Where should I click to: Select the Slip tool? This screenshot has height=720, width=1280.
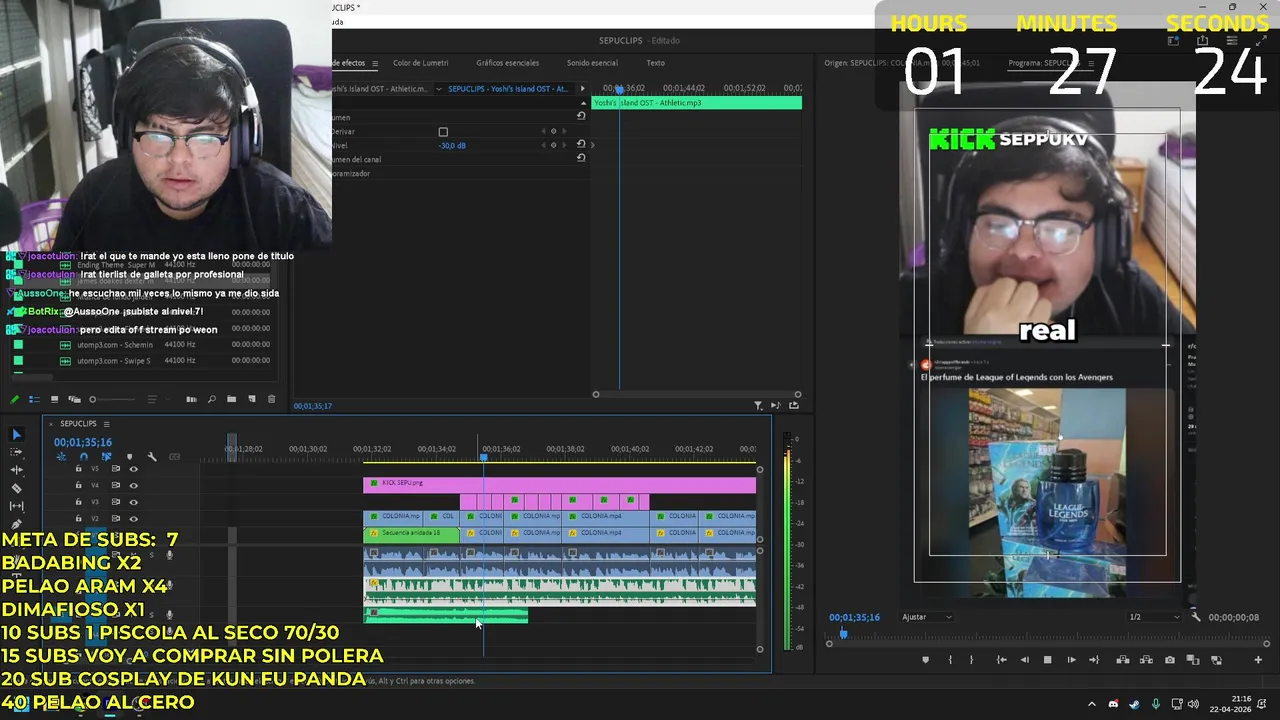pos(16,506)
